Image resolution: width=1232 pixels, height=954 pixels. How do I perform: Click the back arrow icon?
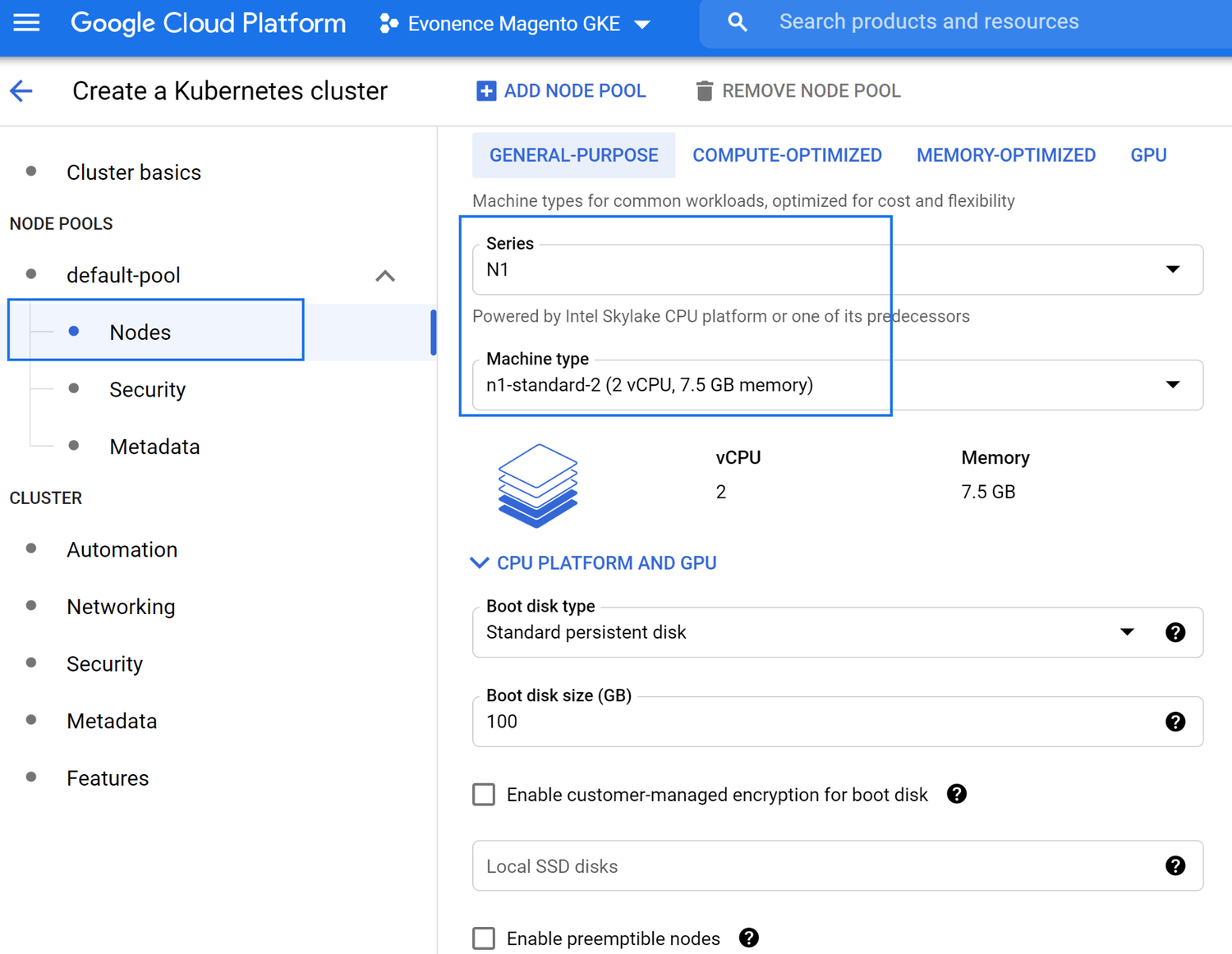pos(21,91)
